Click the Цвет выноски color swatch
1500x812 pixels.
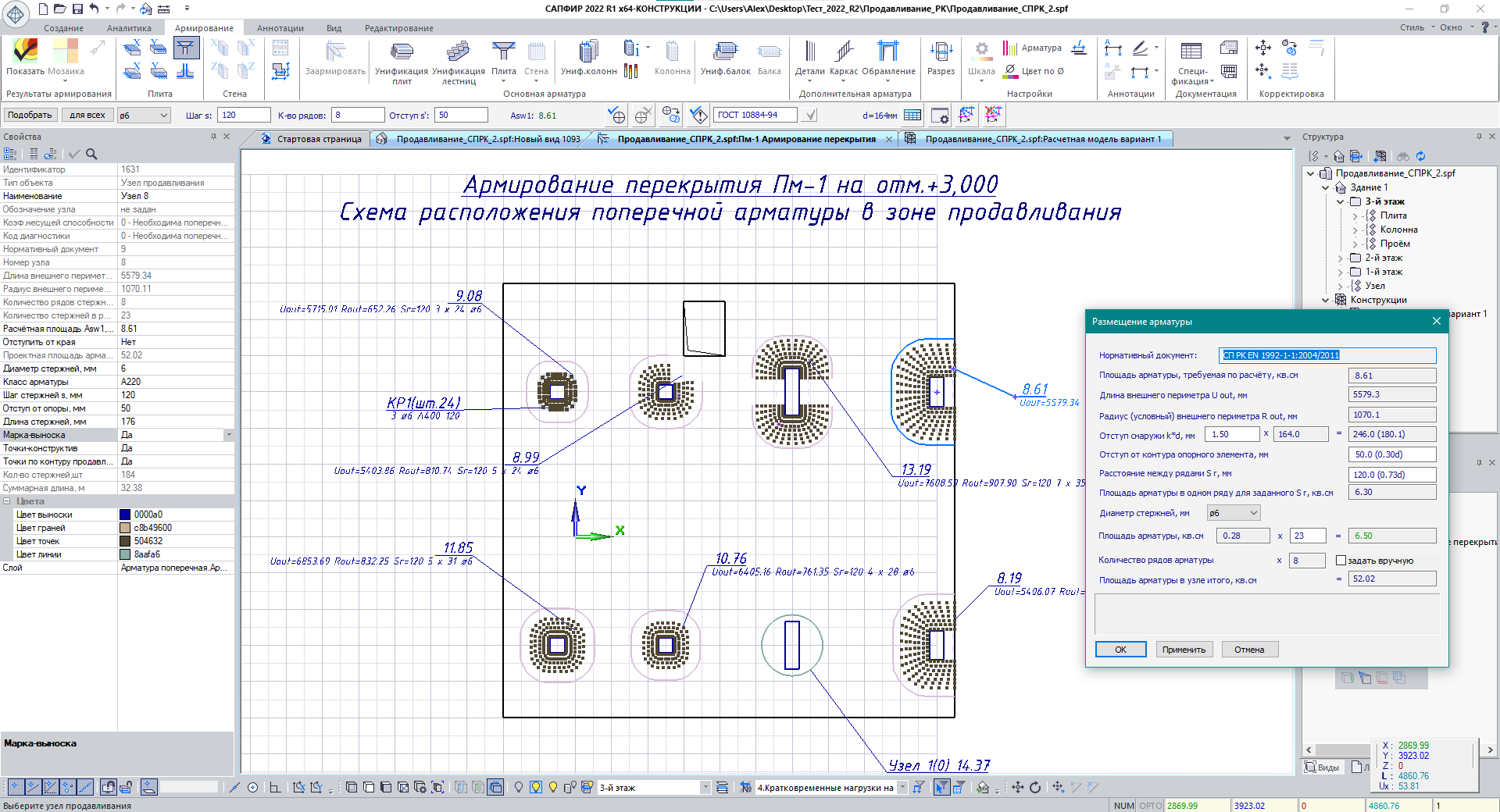[x=125, y=515]
